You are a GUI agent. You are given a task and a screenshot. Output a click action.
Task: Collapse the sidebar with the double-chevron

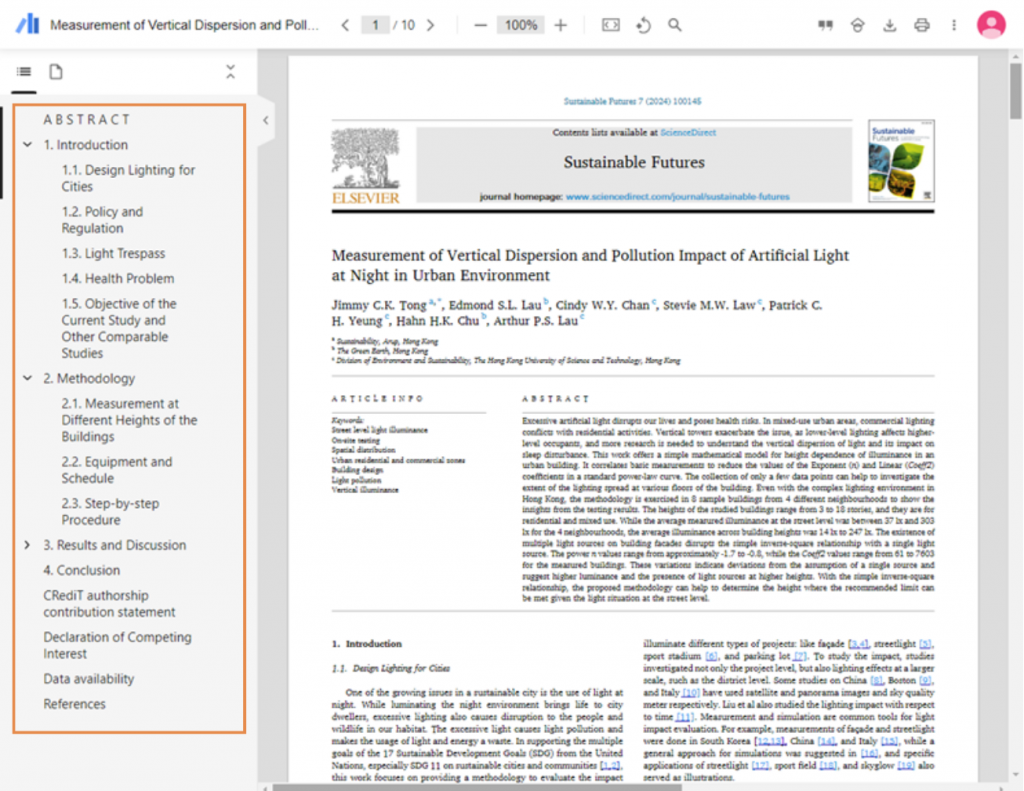[x=230, y=71]
